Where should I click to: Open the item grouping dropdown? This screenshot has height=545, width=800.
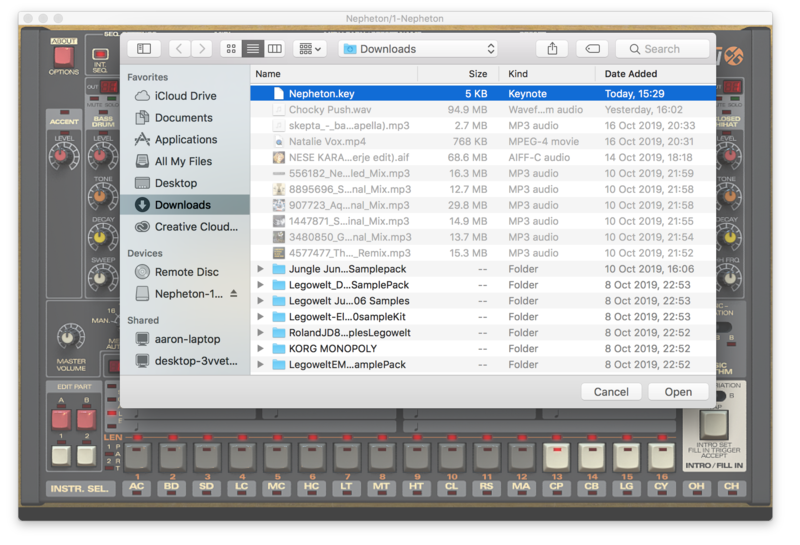coord(309,48)
